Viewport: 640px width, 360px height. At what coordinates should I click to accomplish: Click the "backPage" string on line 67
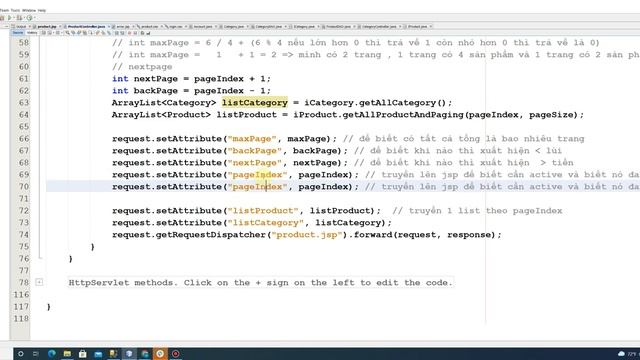[x=255, y=151]
